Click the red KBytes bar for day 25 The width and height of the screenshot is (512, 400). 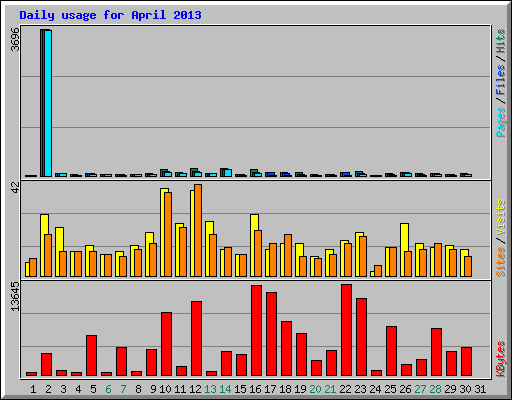[391, 351]
